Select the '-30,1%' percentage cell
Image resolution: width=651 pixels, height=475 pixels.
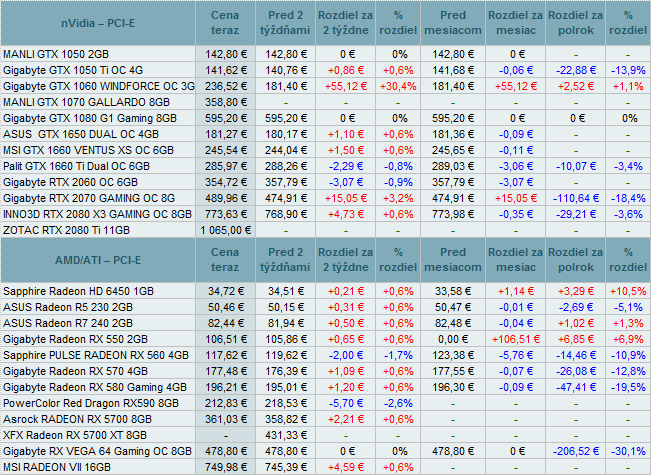pos(628,451)
